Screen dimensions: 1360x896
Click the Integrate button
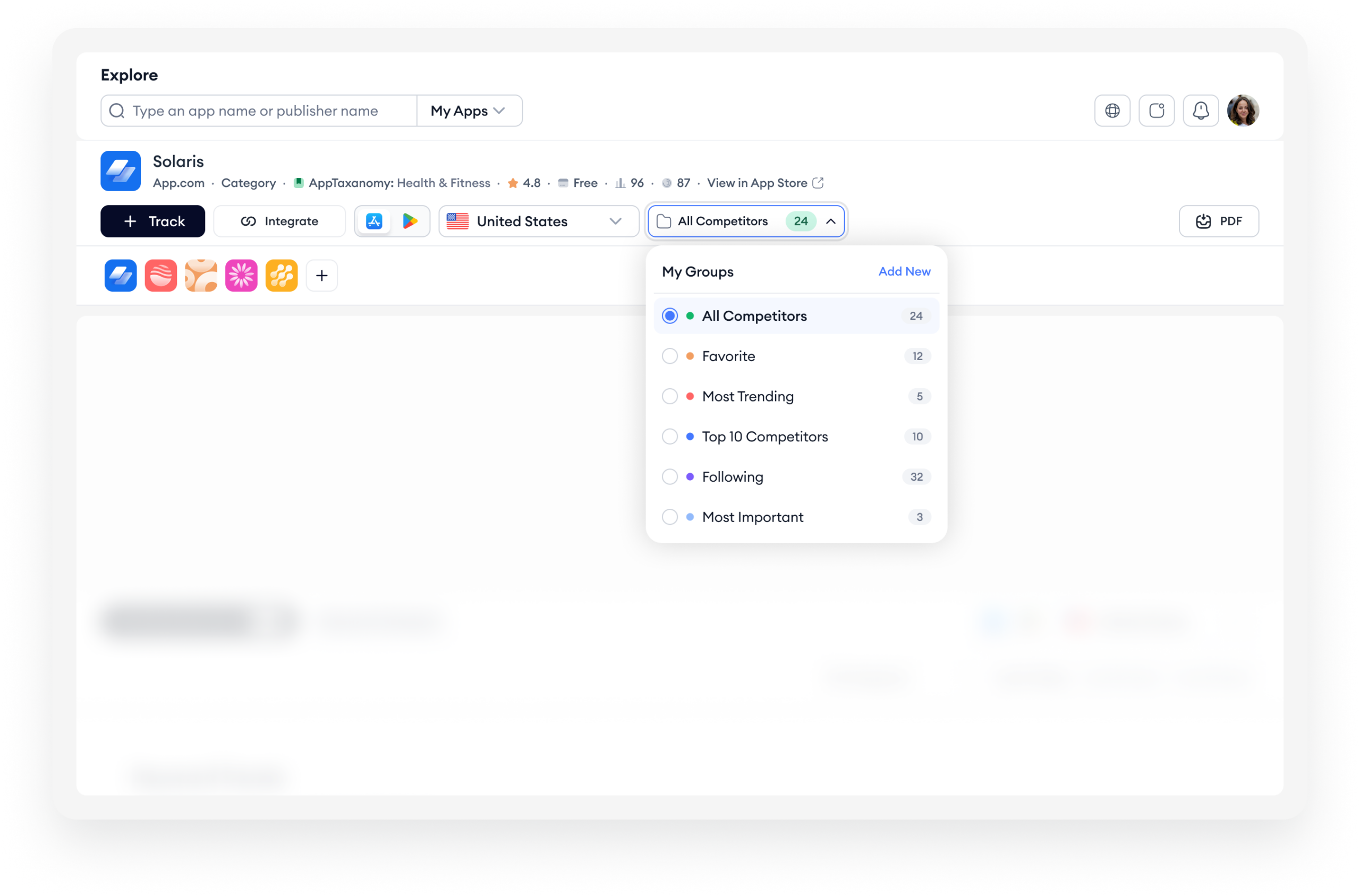point(279,221)
